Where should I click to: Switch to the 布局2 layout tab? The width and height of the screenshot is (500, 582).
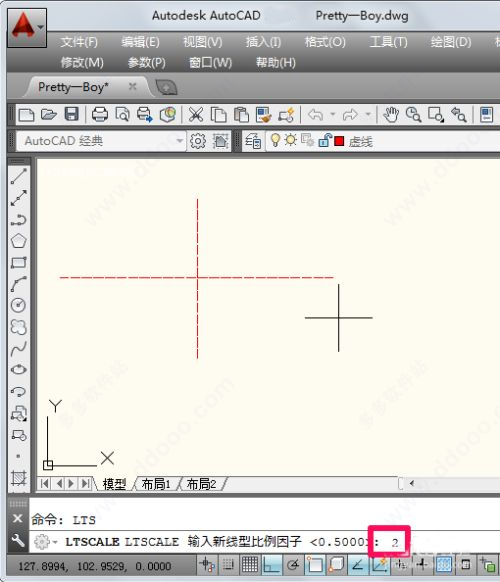[201, 484]
